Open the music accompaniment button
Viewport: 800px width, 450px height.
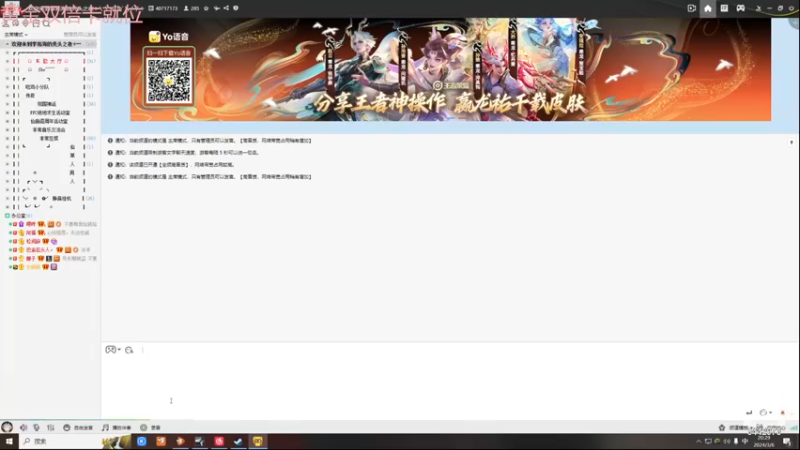(116, 428)
